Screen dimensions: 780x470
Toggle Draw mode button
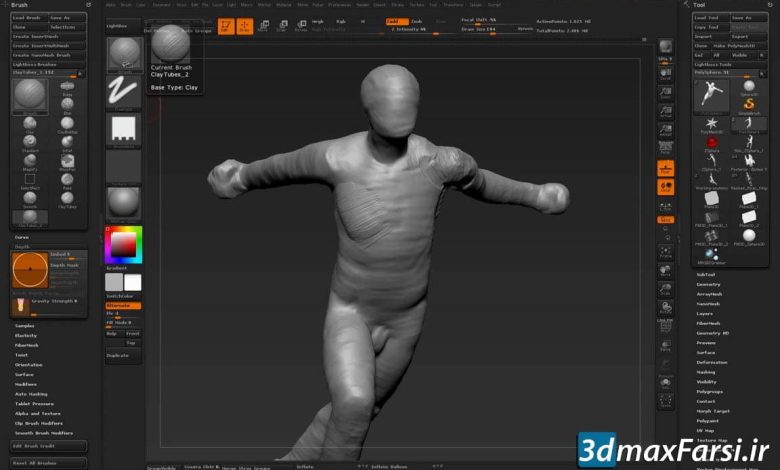[x=244, y=25]
